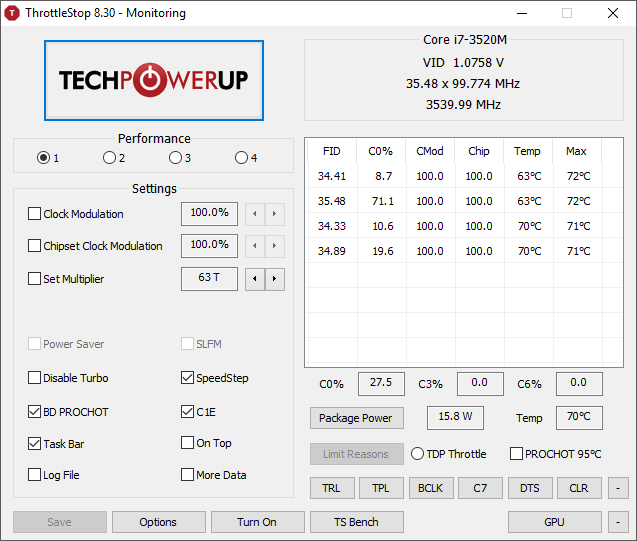Viewport: 637px width, 541px height.
Task: Increase Clock Modulation with right arrow
Action: coord(275,214)
